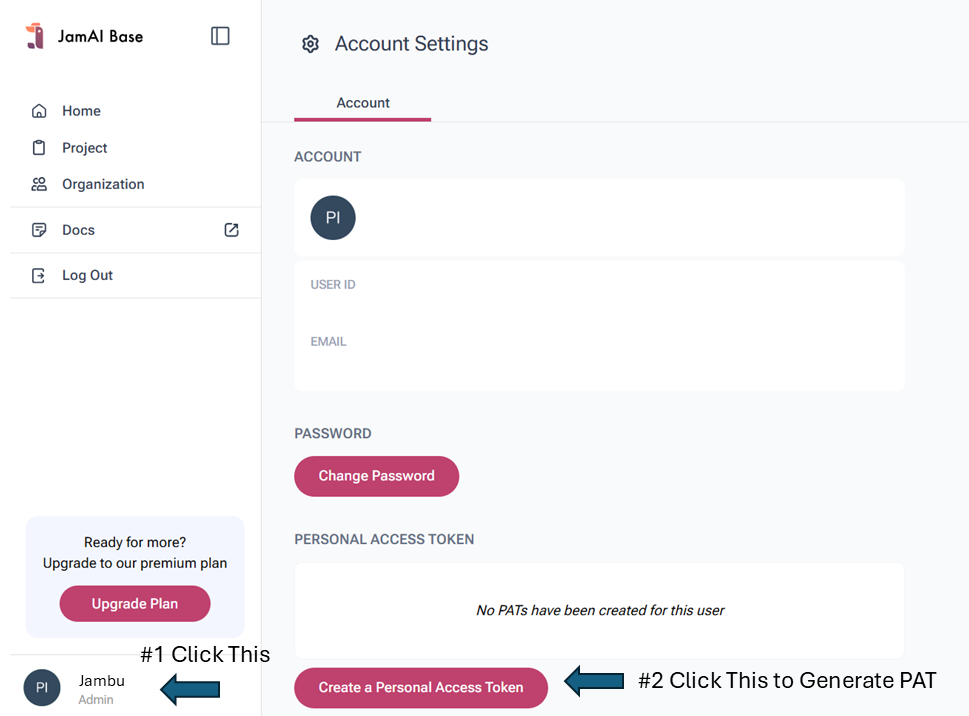Click the PI avatar in the account card

coord(333,217)
